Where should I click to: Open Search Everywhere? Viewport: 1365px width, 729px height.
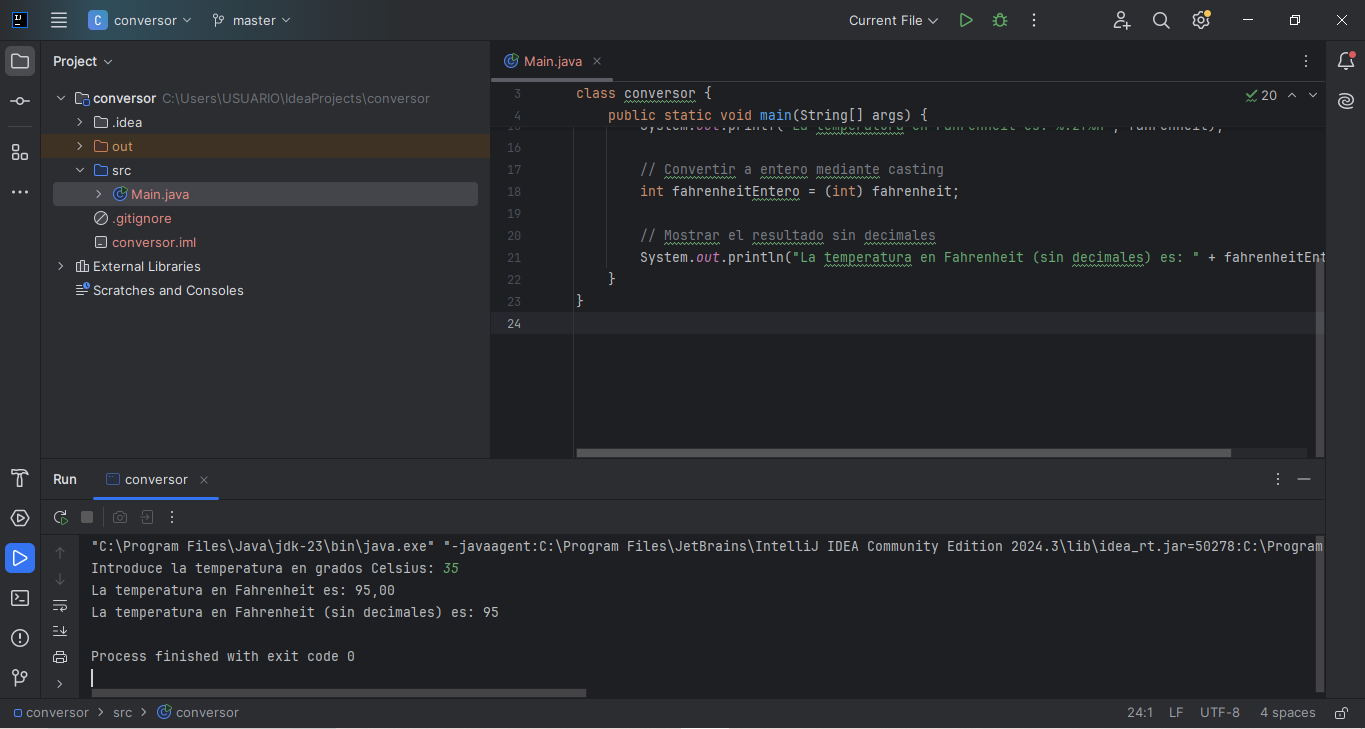tap(1161, 20)
